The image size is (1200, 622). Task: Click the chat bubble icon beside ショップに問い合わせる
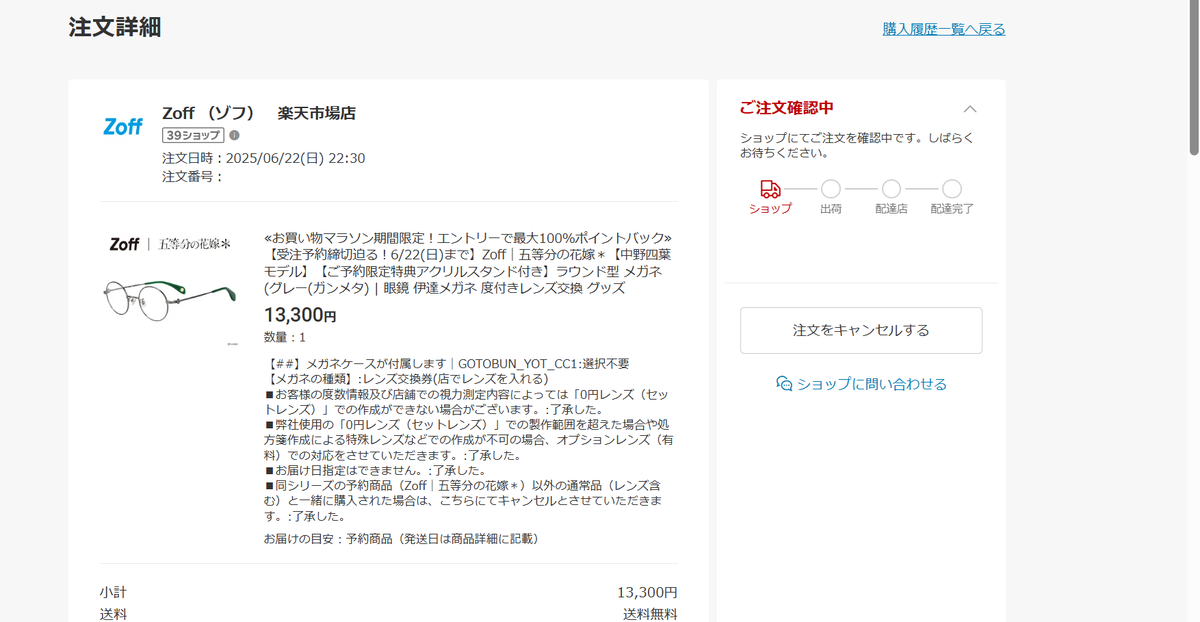[x=784, y=384]
